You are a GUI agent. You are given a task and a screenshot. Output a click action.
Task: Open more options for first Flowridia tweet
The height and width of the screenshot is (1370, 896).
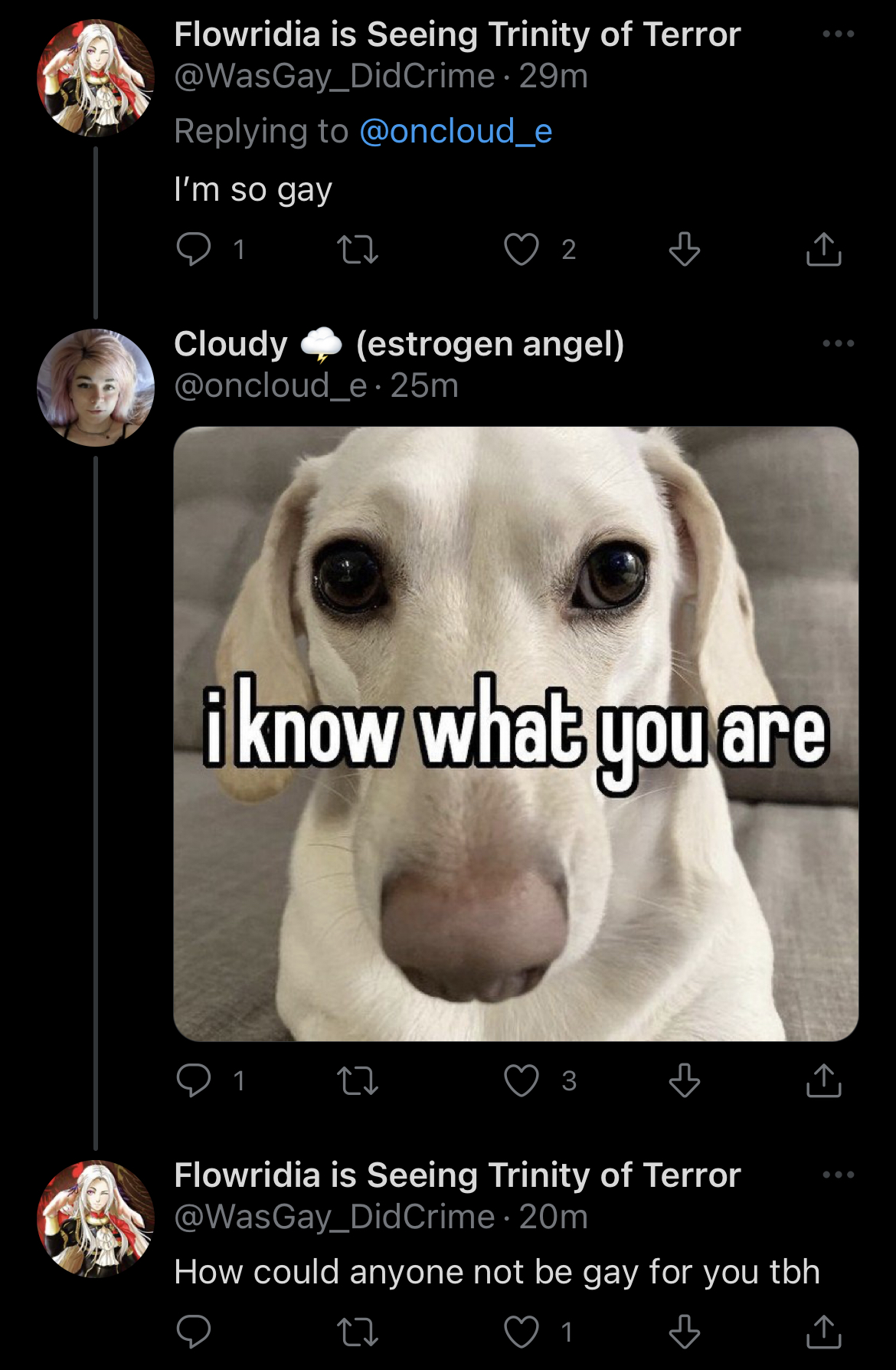click(838, 34)
